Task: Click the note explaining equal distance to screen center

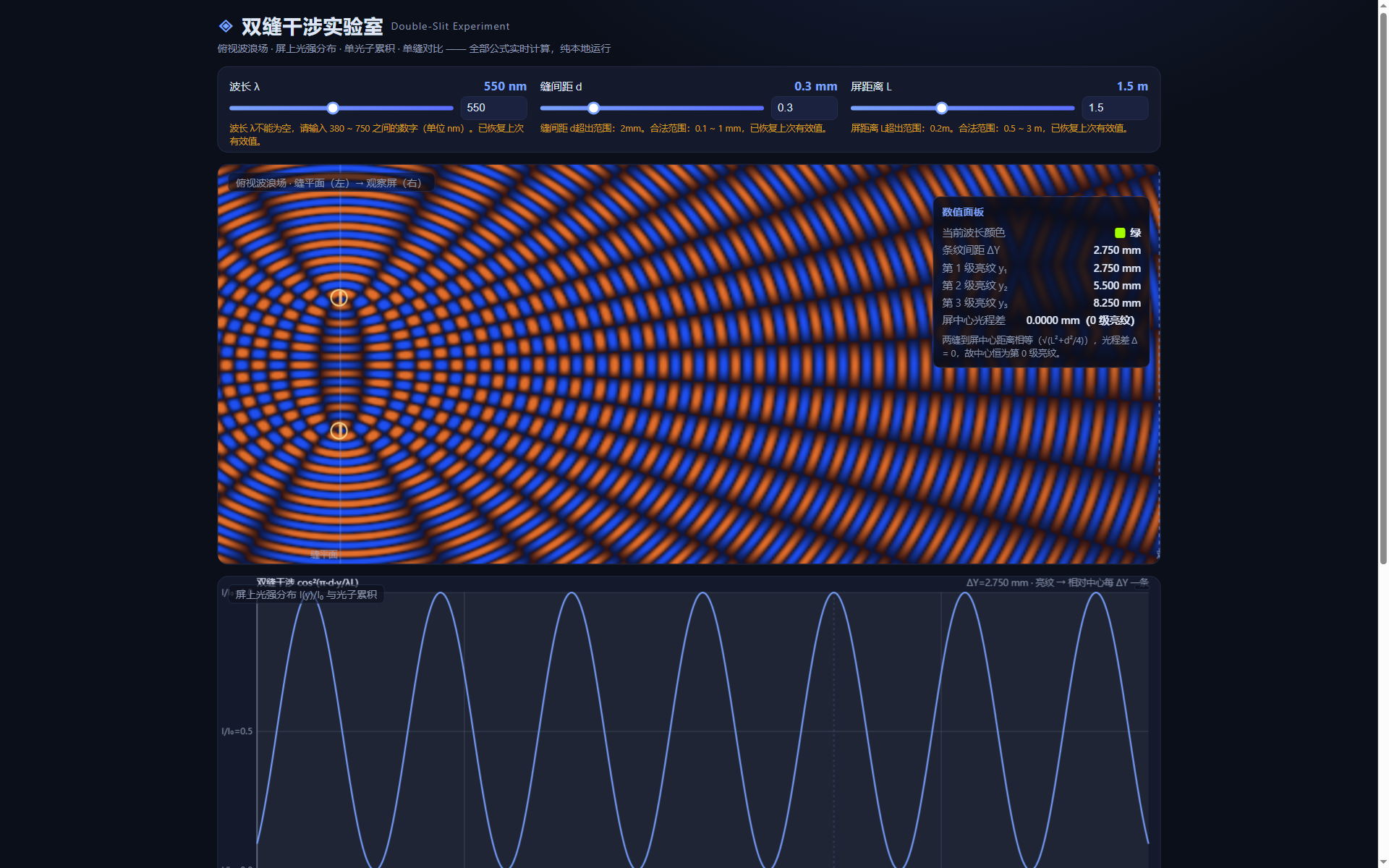Action: point(1040,346)
